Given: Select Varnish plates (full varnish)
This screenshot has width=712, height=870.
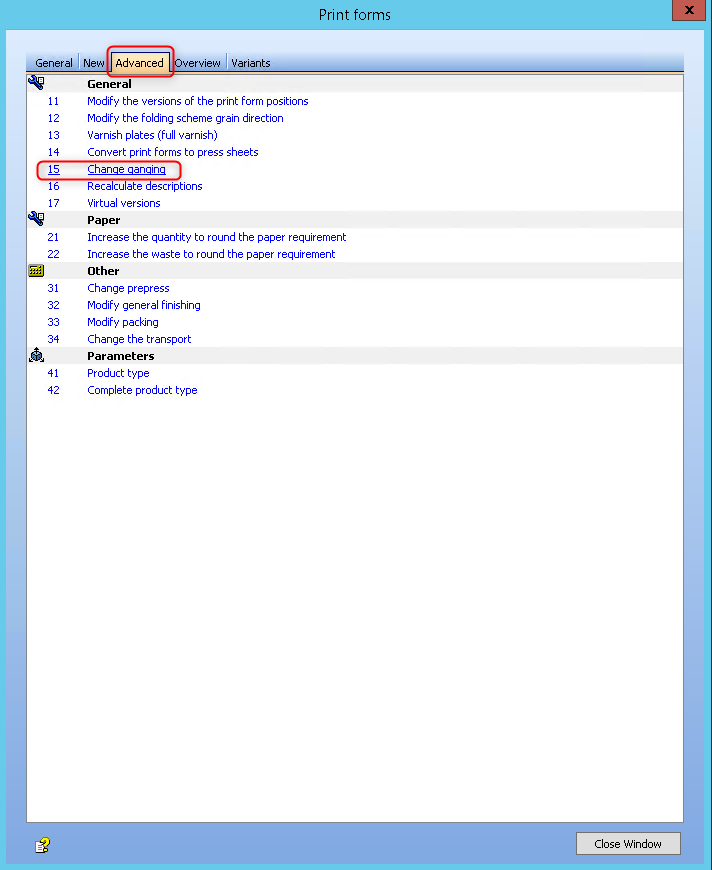Looking at the screenshot, I should 152,135.
